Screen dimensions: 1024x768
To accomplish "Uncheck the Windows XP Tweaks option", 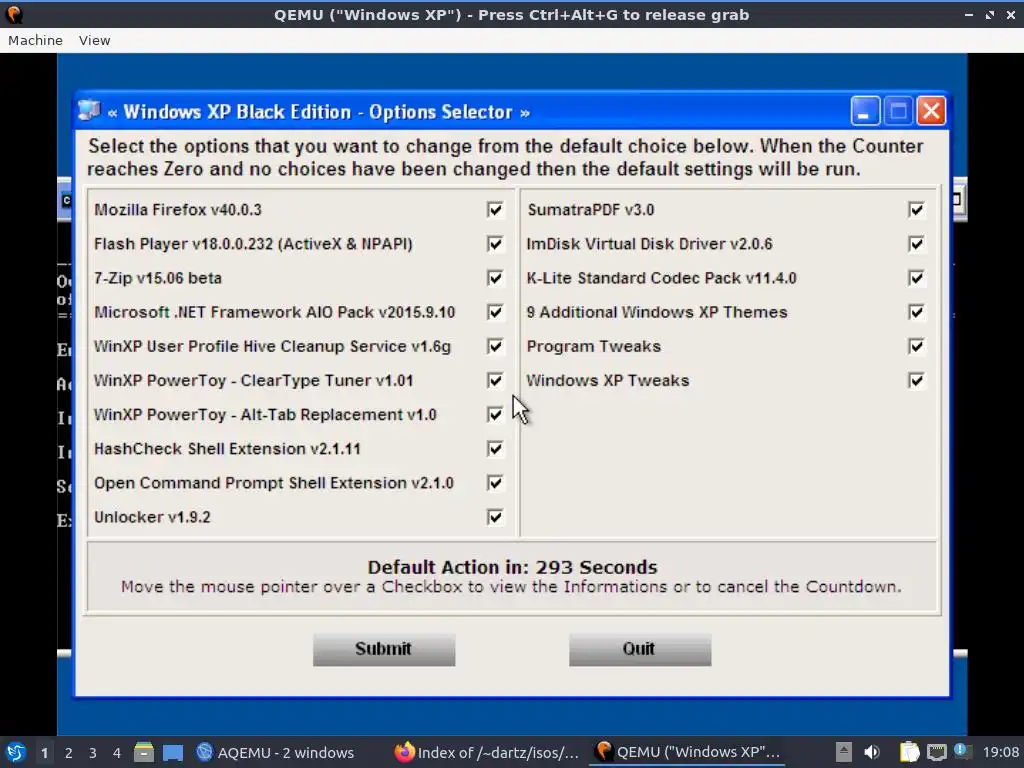I will tap(916, 380).
